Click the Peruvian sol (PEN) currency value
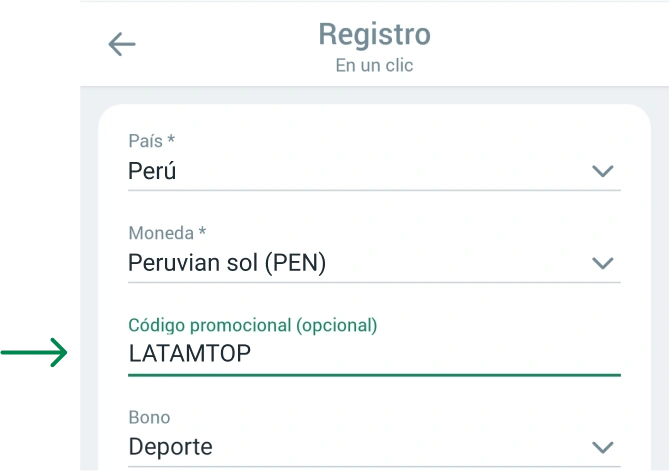This screenshot has height=472, width=669. 227,263
